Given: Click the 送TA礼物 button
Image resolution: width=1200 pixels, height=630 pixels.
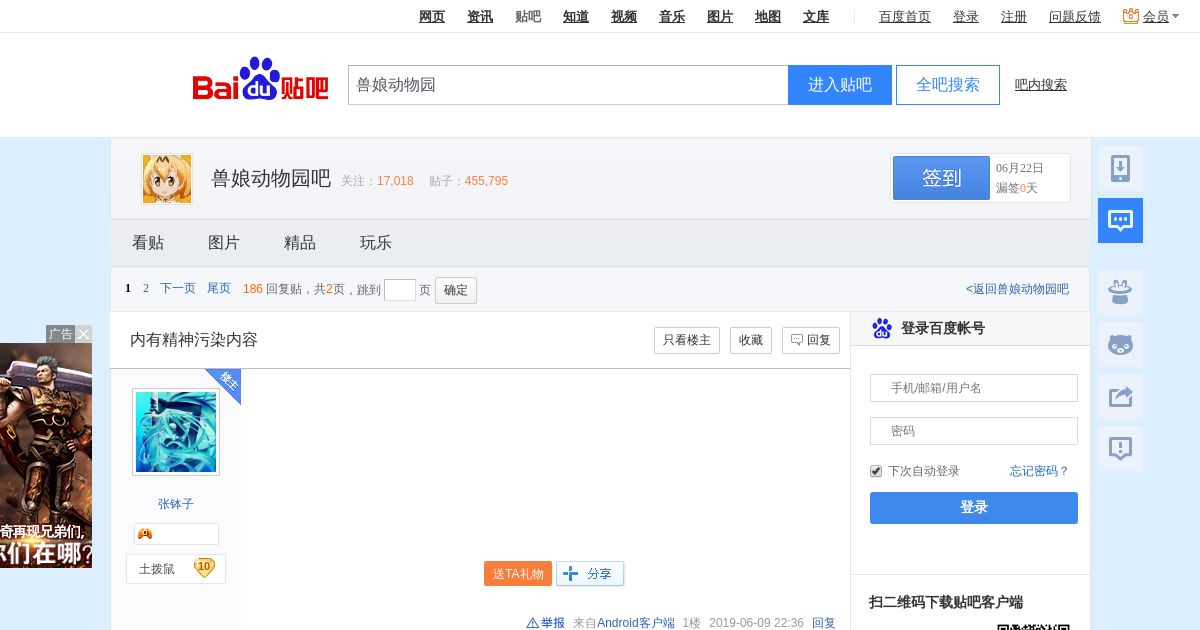Looking at the screenshot, I should pos(518,574).
